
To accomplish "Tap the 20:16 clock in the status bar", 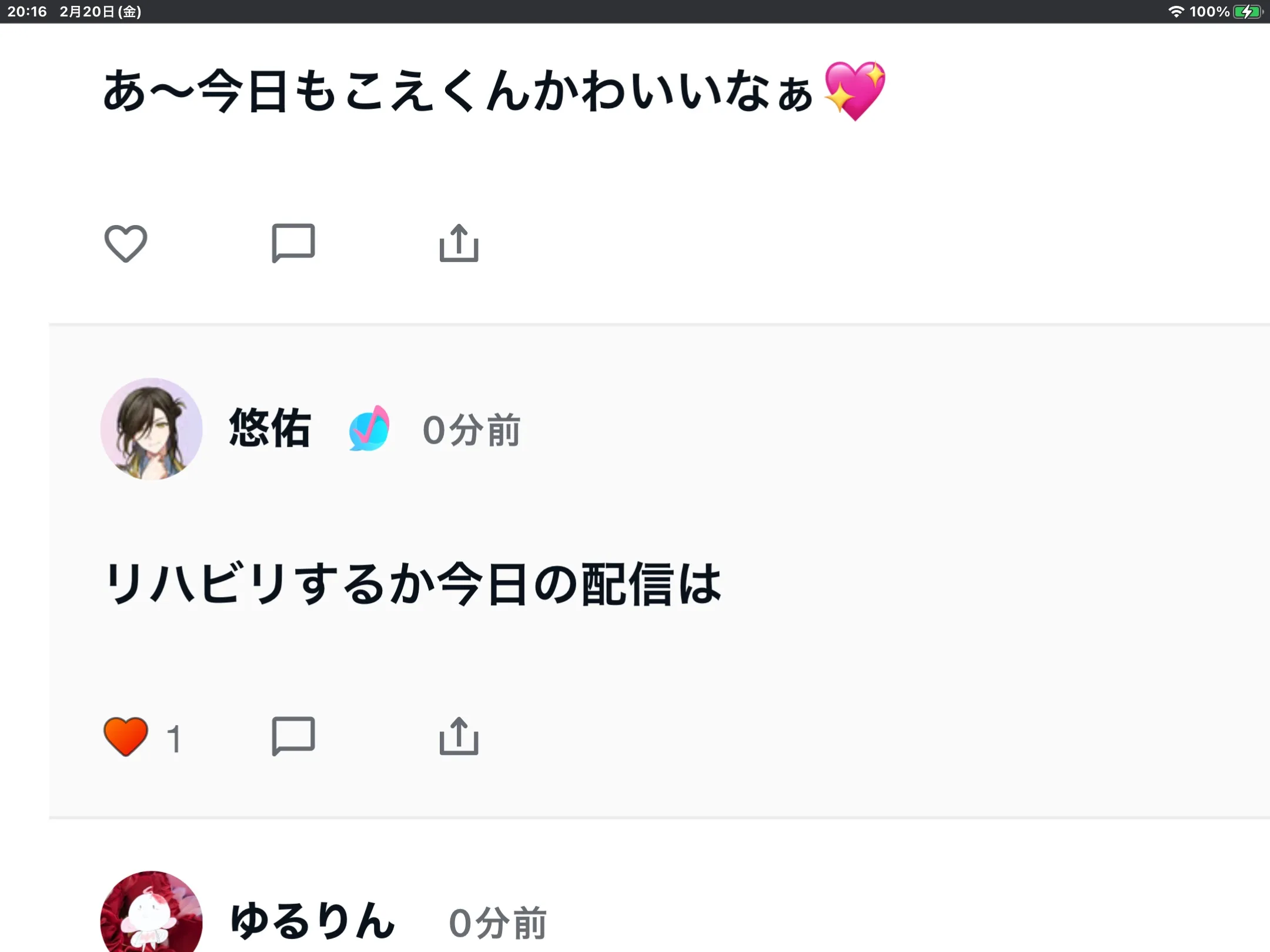I will tap(27, 12).
